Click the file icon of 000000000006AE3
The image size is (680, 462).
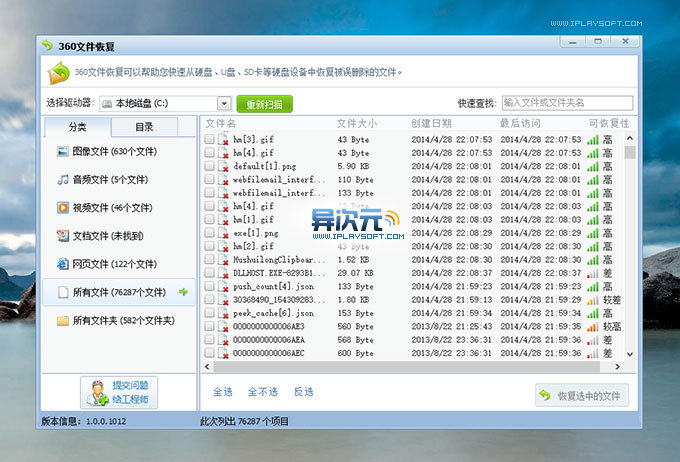pos(223,327)
